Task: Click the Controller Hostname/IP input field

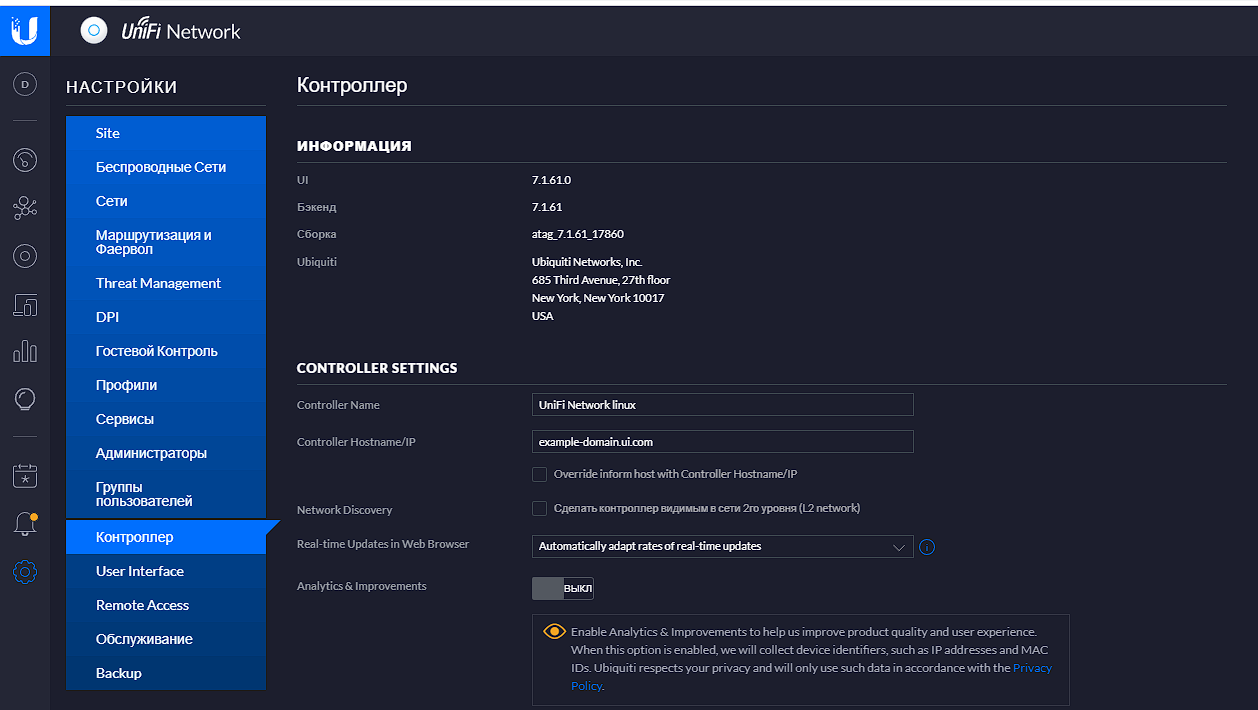Action: (x=723, y=441)
